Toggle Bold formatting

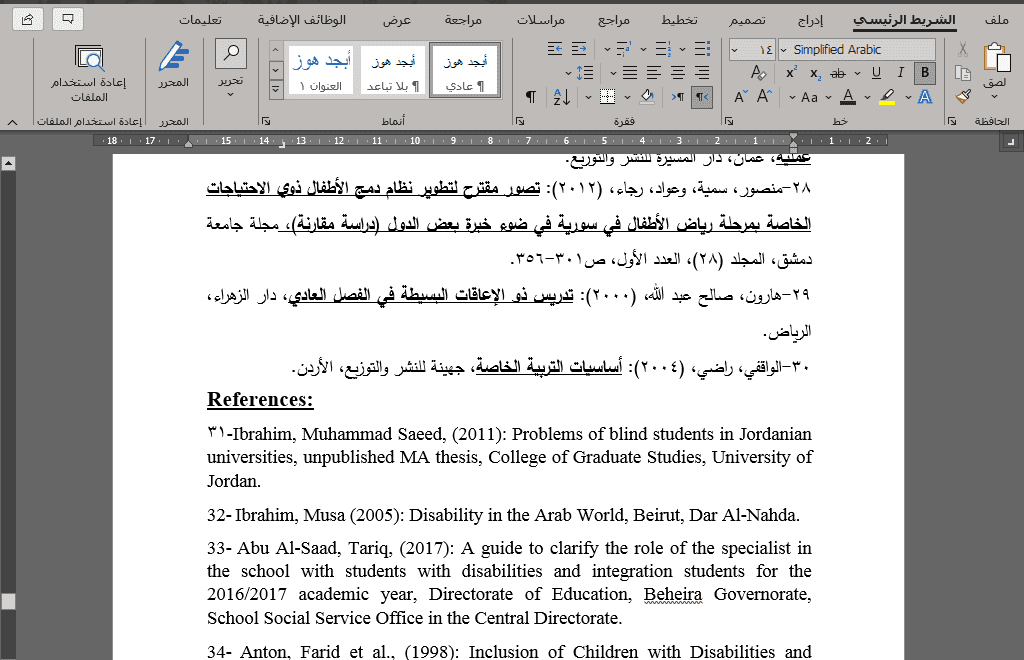pos(925,73)
